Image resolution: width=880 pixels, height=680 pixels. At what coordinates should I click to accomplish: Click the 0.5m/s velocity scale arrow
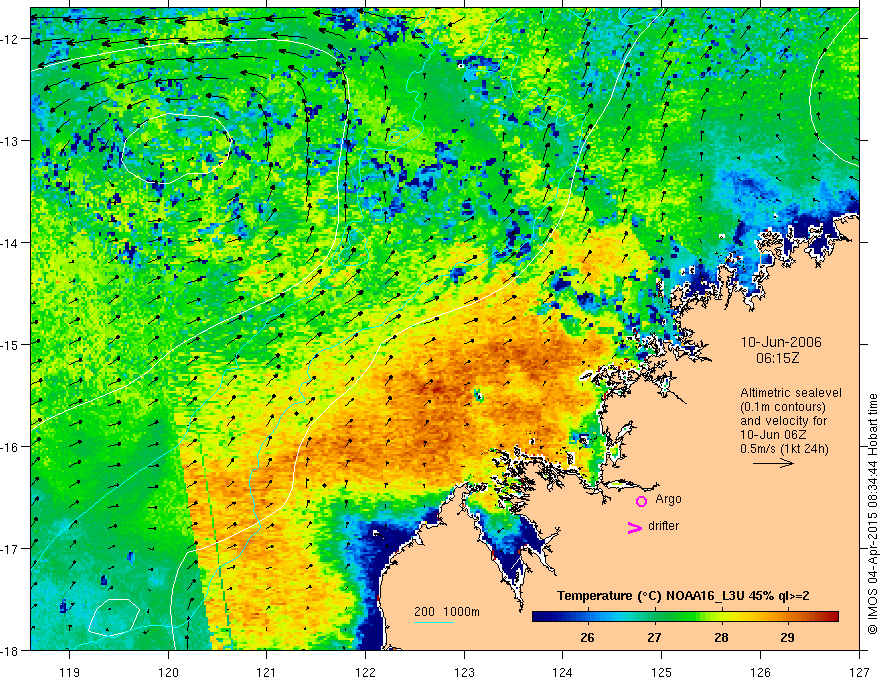click(x=773, y=463)
